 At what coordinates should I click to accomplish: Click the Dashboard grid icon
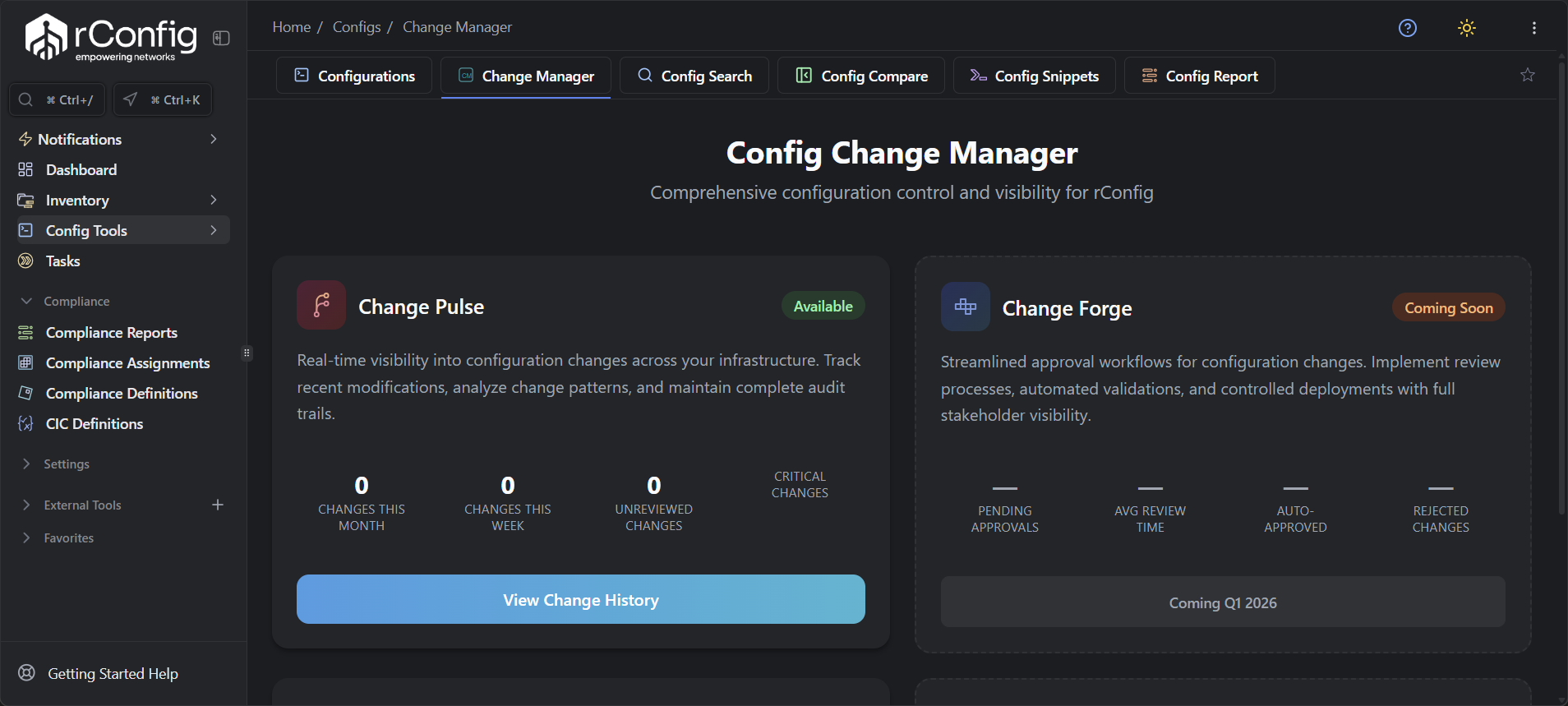(25, 169)
